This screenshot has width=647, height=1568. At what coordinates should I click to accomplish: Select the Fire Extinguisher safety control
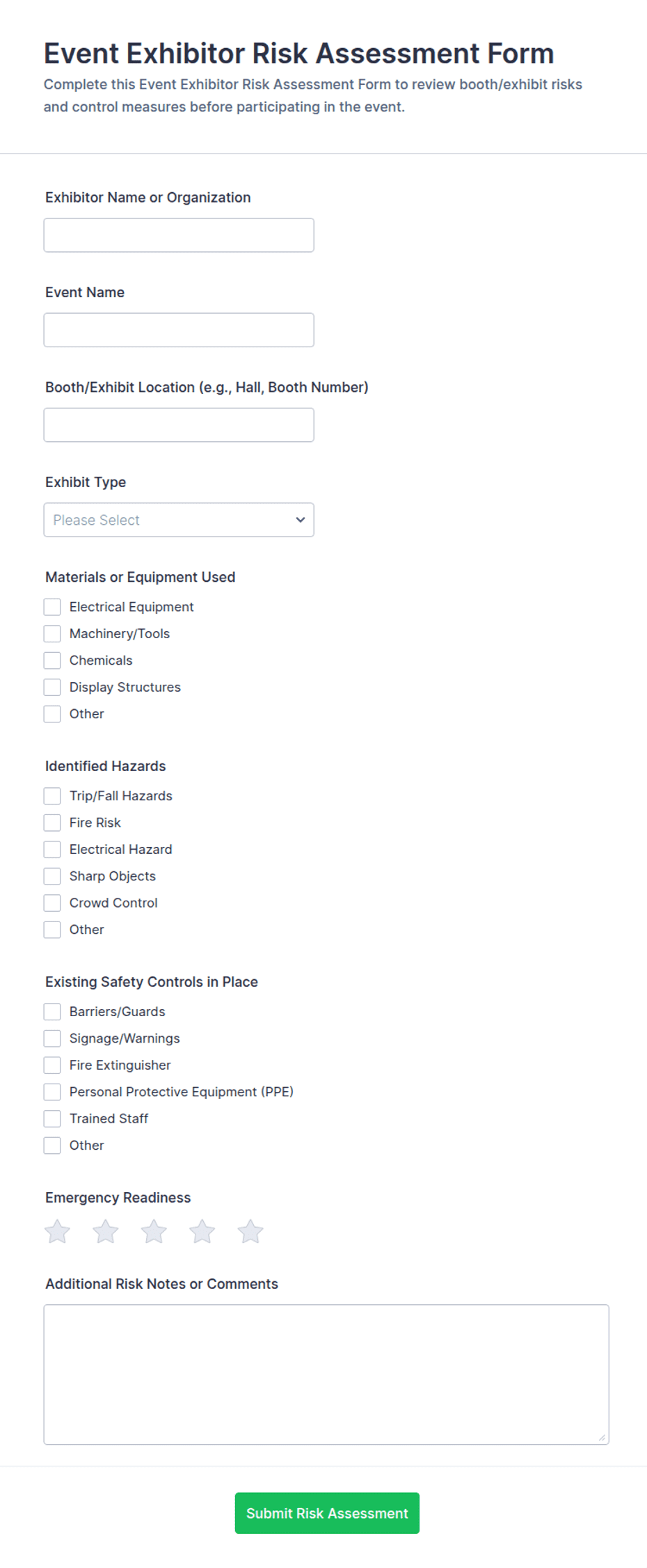pos(52,1065)
